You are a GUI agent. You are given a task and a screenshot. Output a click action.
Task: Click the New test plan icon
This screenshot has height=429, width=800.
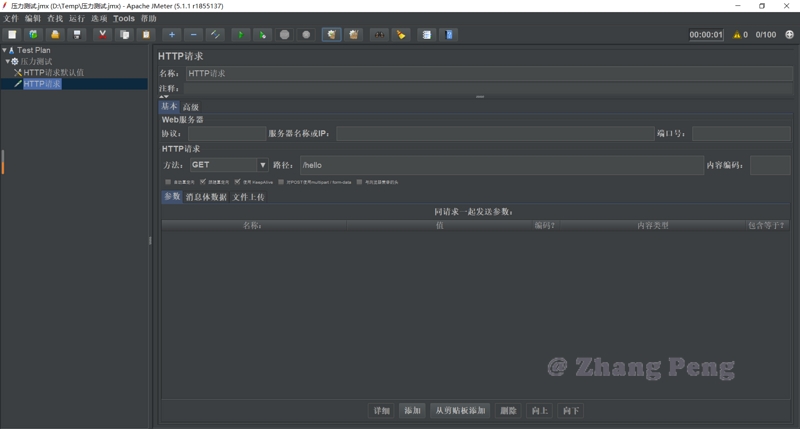12,35
